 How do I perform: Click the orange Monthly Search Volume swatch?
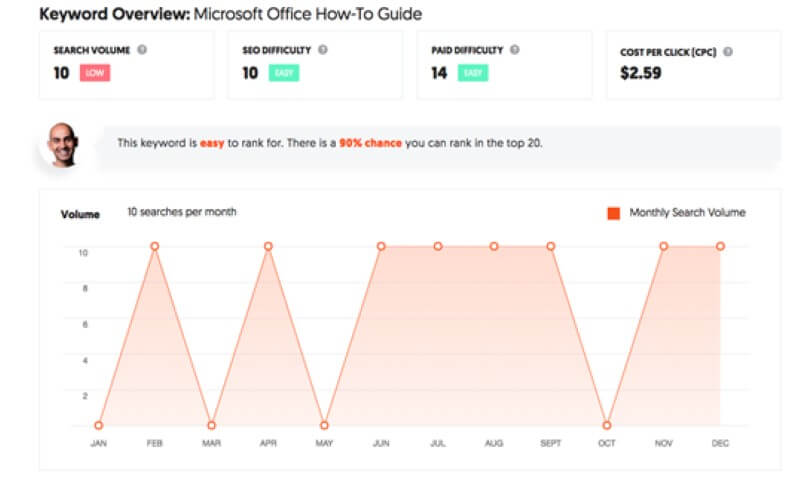613,213
